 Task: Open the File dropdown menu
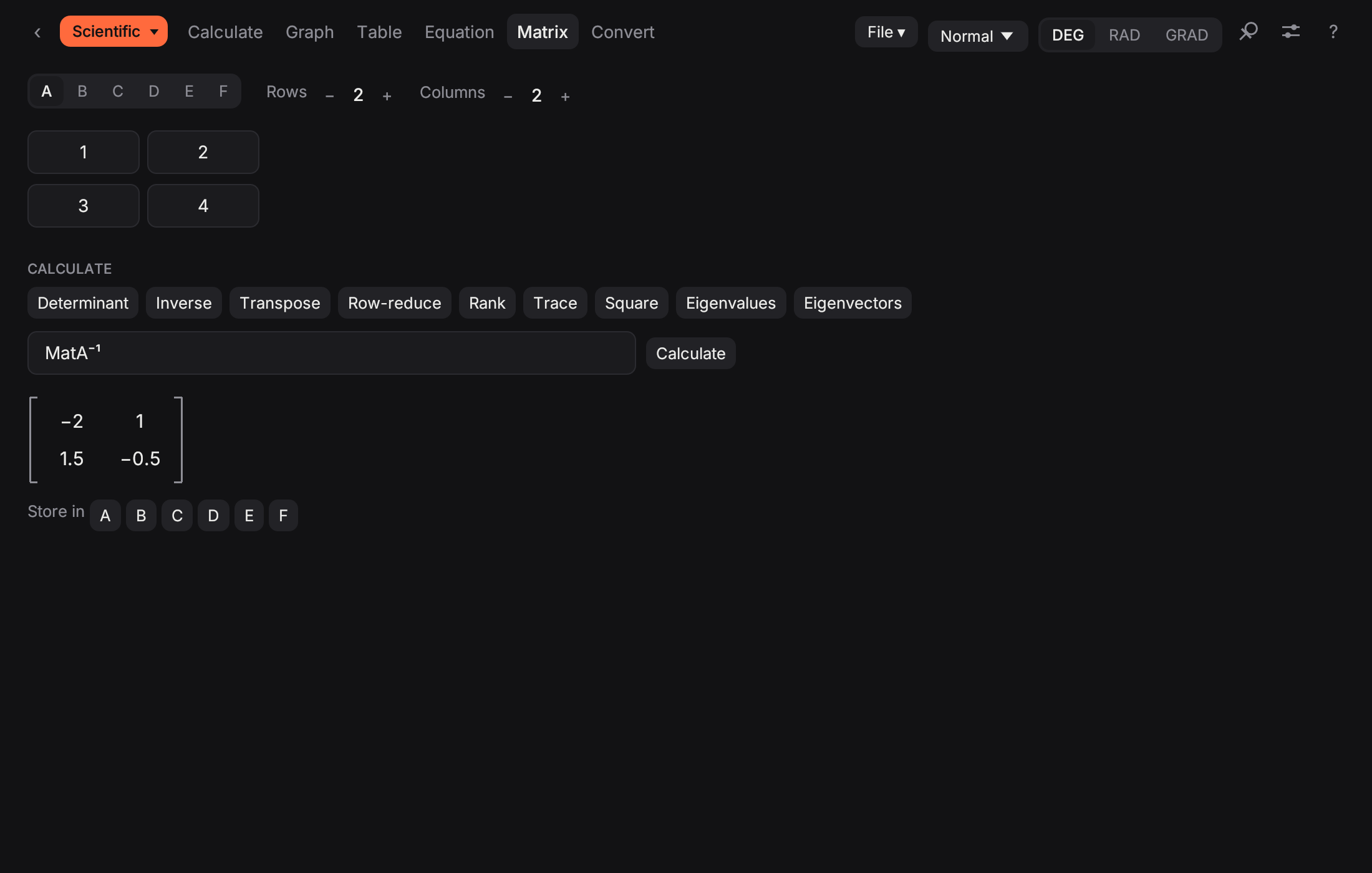point(886,32)
